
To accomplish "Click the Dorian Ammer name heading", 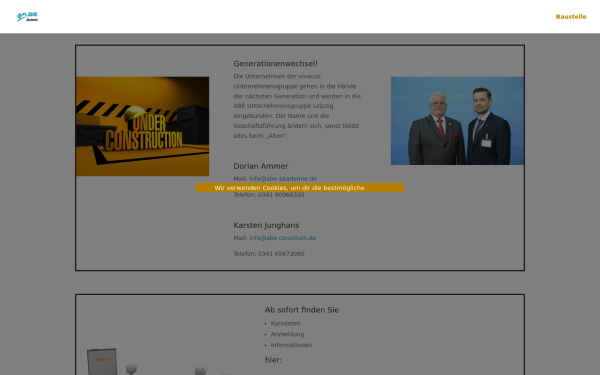I will click(261, 166).
